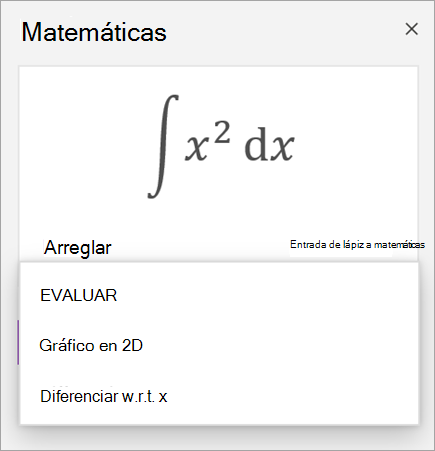
Task: Click the purple marker beside Gráfico en 2D
Action: [18, 342]
